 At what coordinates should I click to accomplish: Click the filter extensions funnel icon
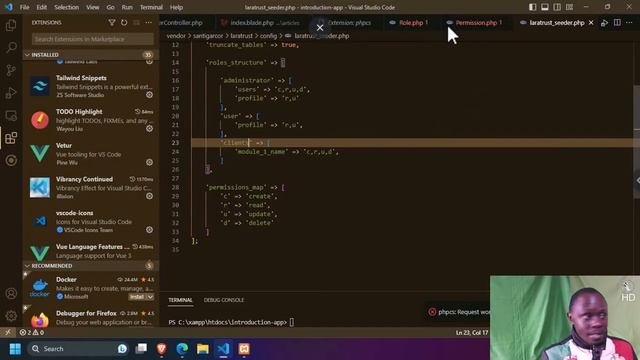pyautogui.click(x=111, y=23)
